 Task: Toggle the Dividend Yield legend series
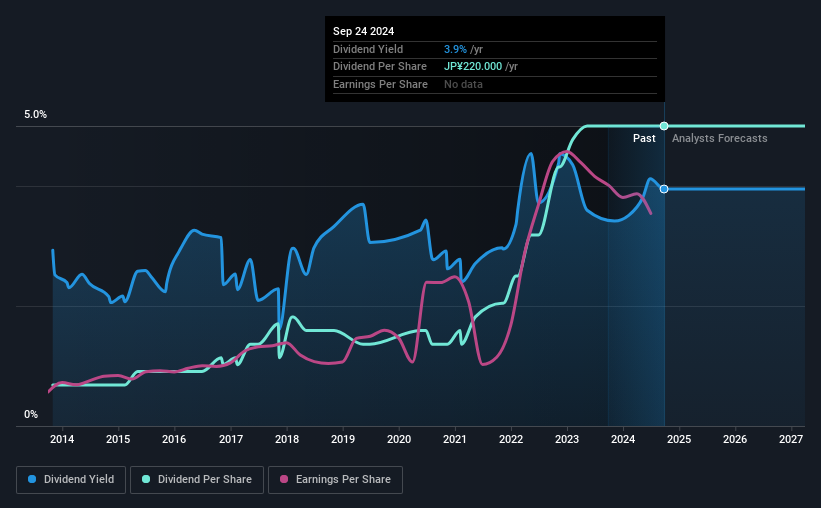point(71,480)
